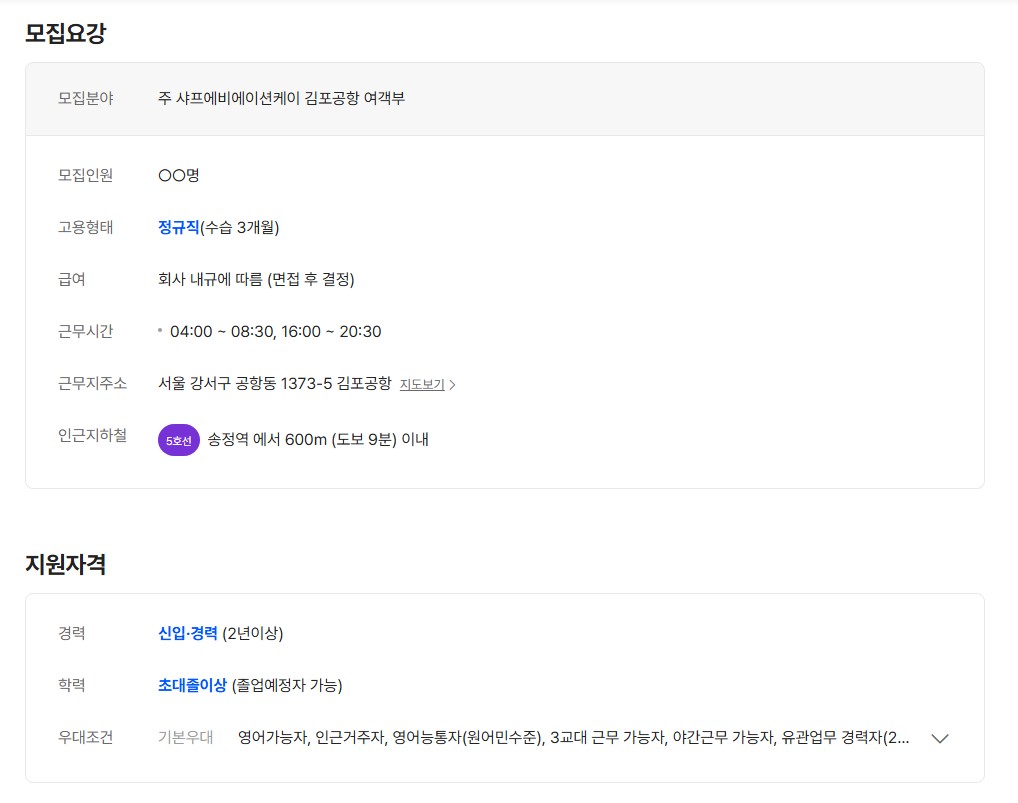
Task: Click the blue 정규직 employment type link
Action: [x=179, y=227]
